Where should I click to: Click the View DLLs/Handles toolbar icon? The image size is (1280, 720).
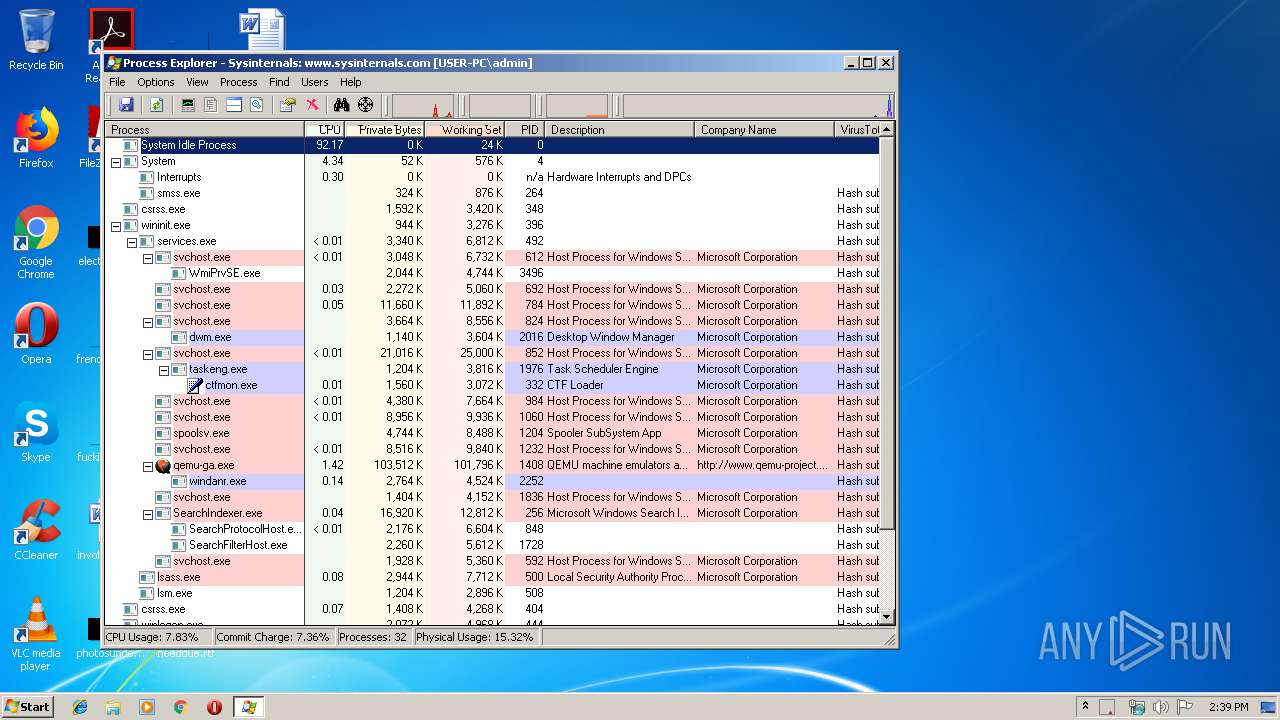click(x=256, y=105)
